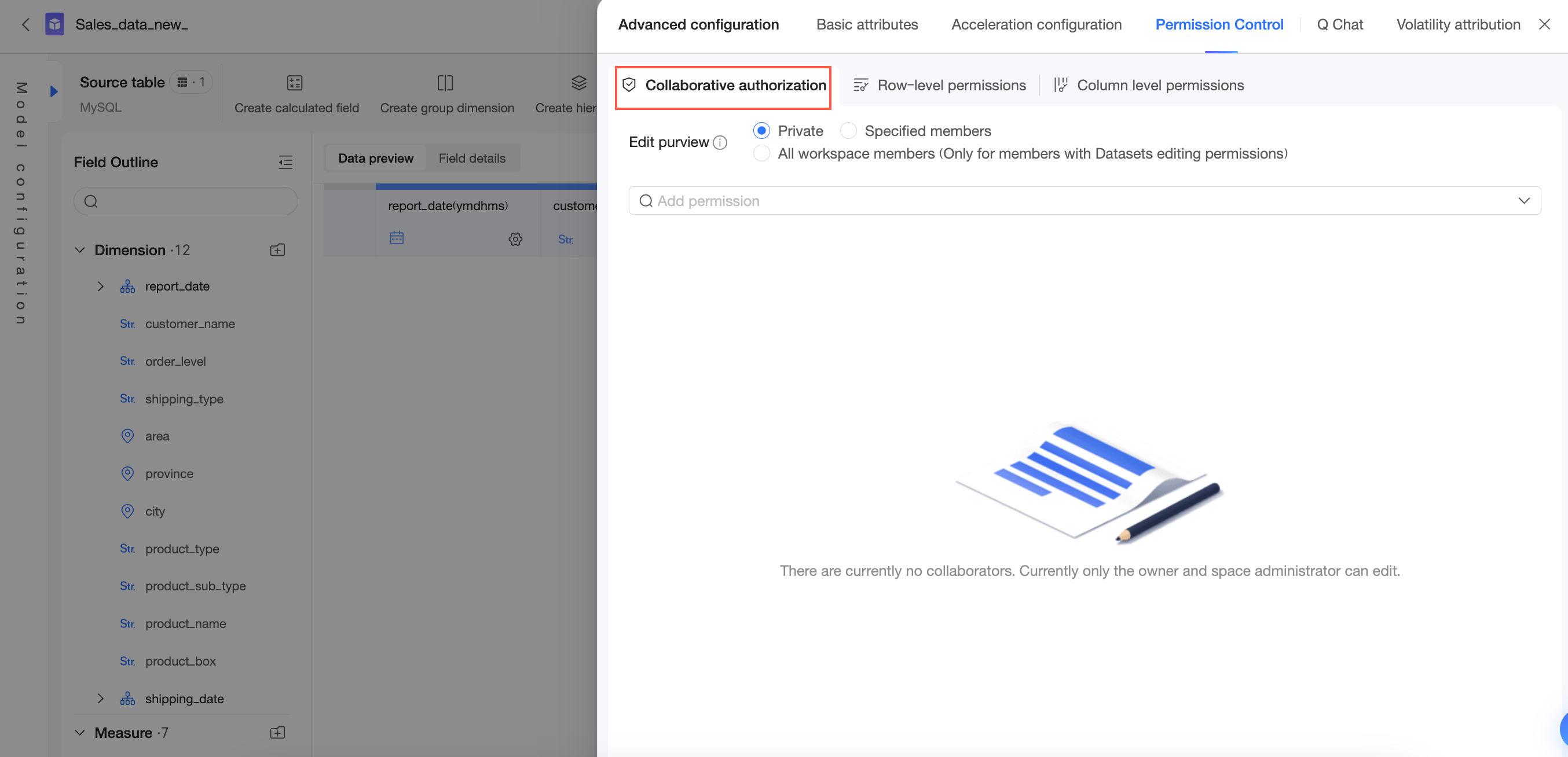The image size is (1568, 757).
Task: Click the location icon next to city
Action: coord(127,511)
